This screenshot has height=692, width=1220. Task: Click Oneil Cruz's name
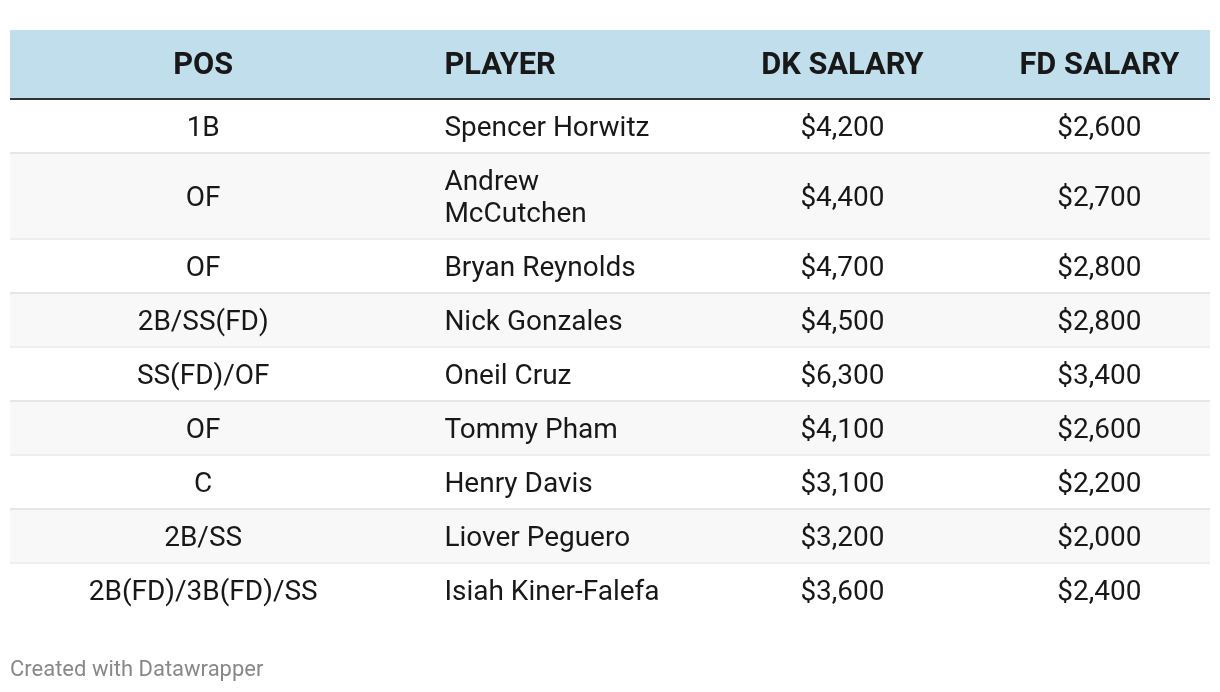click(x=508, y=375)
